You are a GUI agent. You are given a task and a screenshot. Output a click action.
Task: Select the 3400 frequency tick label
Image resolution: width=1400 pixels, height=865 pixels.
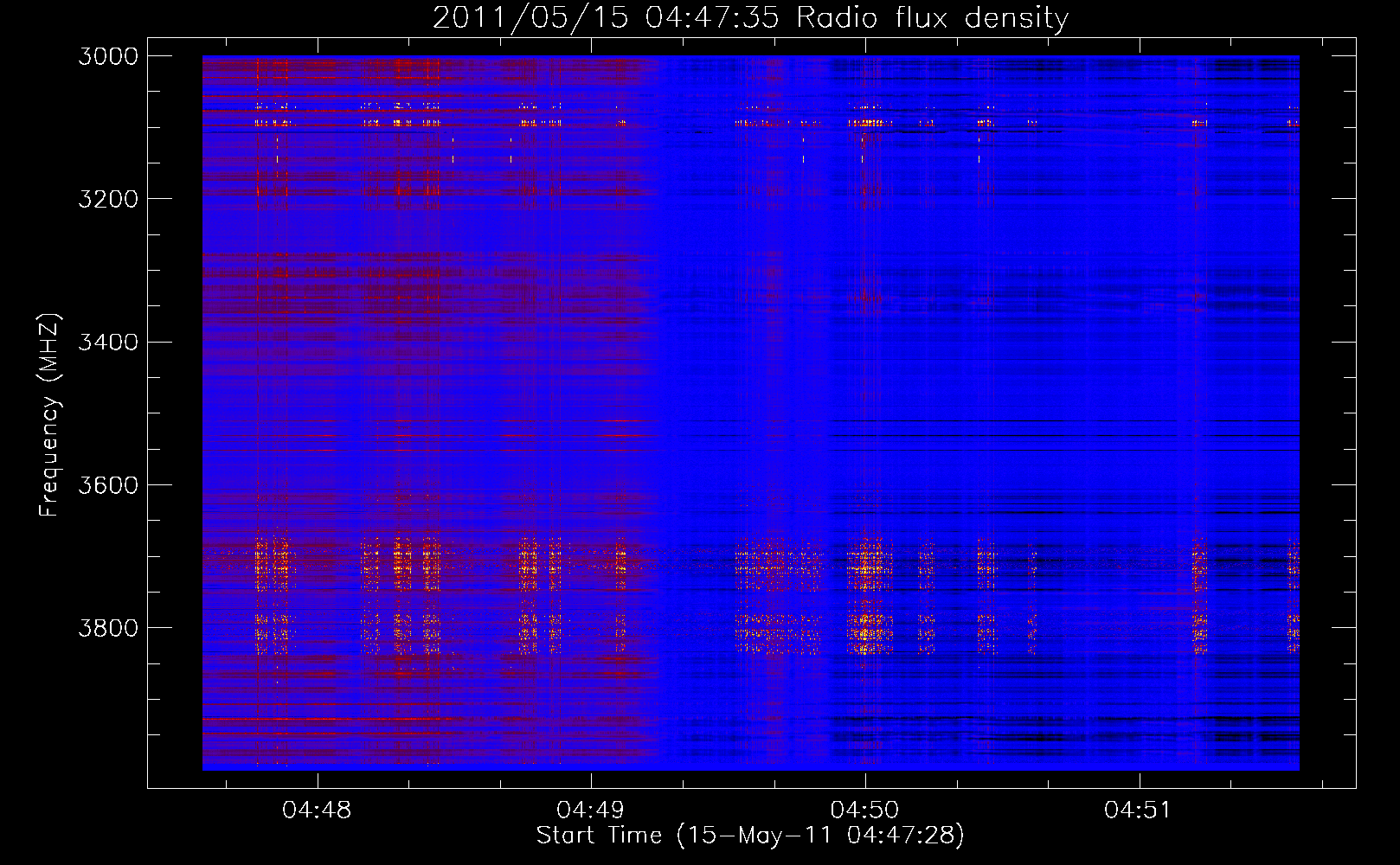(x=108, y=342)
